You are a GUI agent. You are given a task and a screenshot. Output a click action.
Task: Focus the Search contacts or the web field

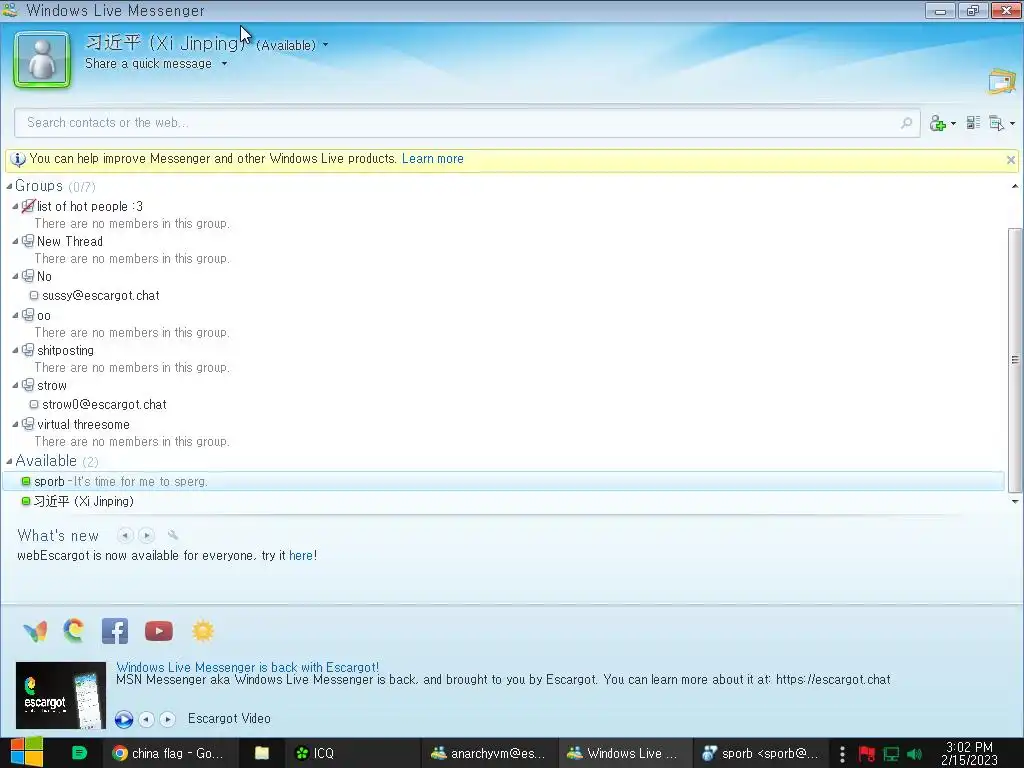click(467, 123)
